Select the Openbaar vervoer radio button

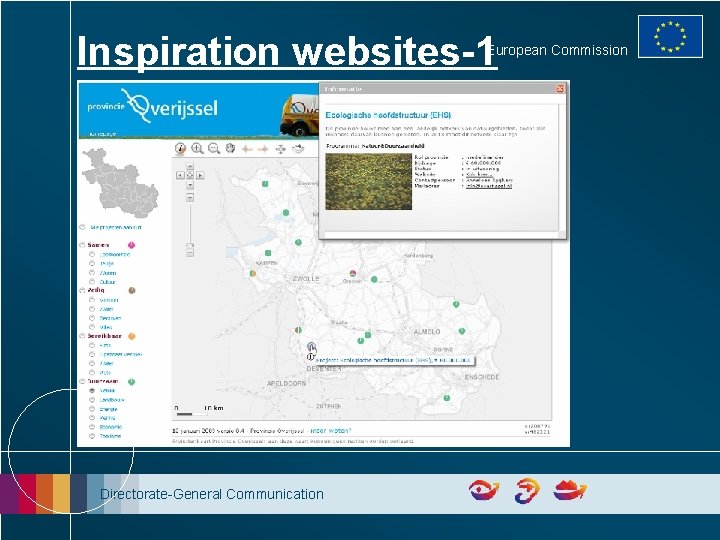pos(92,354)
